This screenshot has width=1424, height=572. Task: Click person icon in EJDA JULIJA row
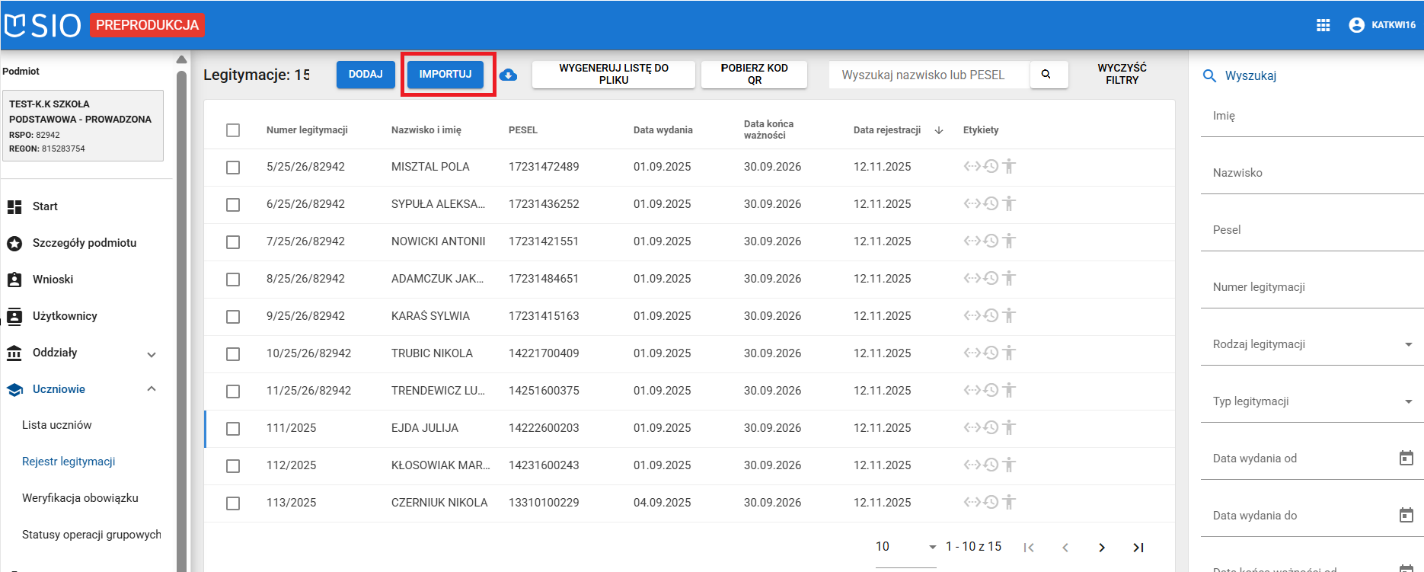tap(1009, 428)
